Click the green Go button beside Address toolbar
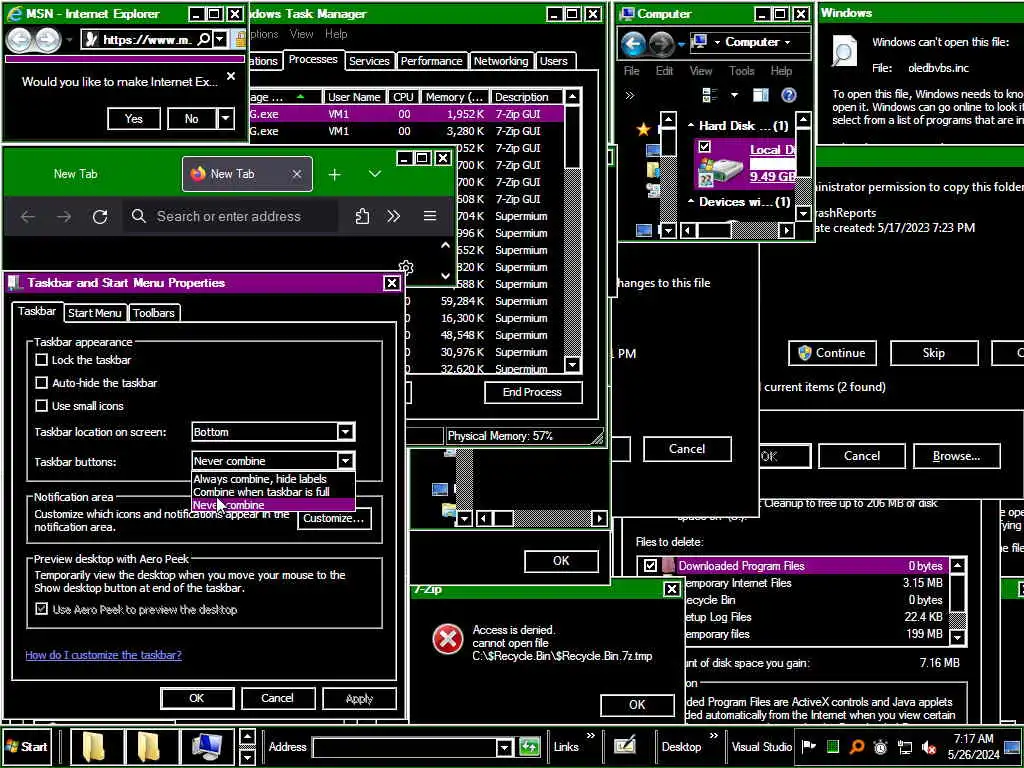The image size is (1024, 768). 529,746
